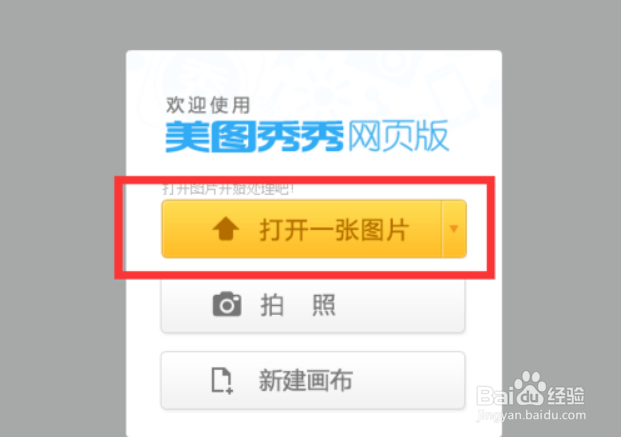Open a picture via 打开一张图片 label
Image resolution: width=621 pixels, height=437 pixels.
click(334, 230)
